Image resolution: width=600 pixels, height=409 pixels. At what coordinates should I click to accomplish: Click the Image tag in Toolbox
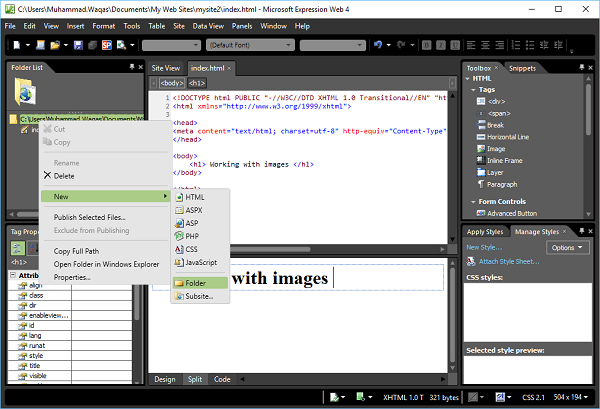click(495, 148)
